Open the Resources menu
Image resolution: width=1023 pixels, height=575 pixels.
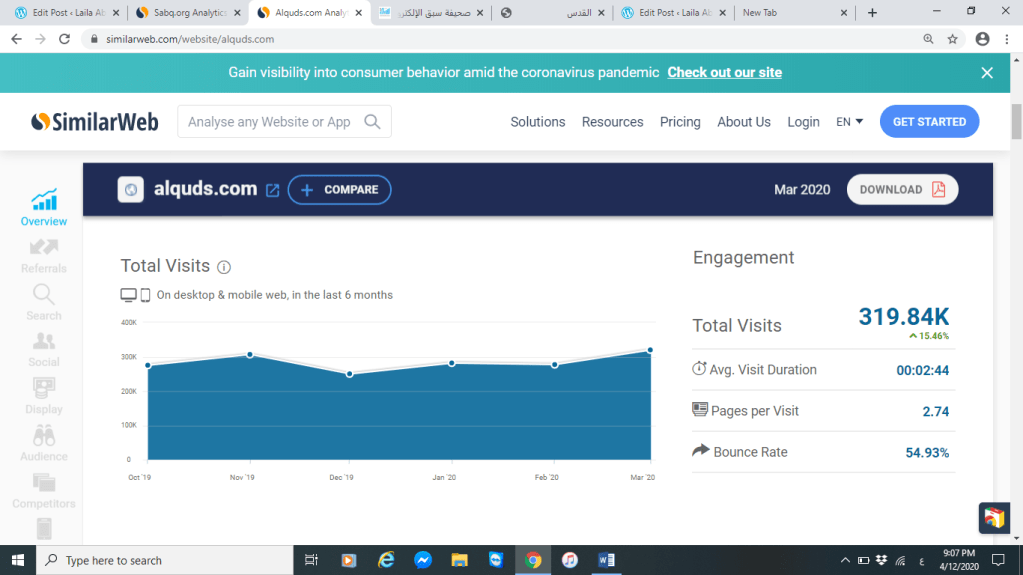pos(612,122)
